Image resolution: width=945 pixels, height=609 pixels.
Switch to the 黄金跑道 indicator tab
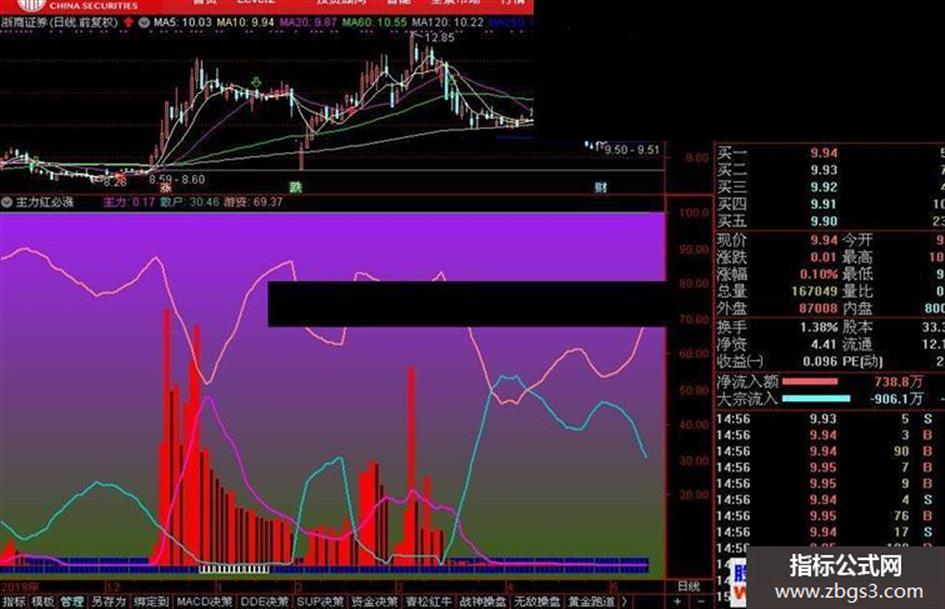pyautogui.click(x=591, y=601)
